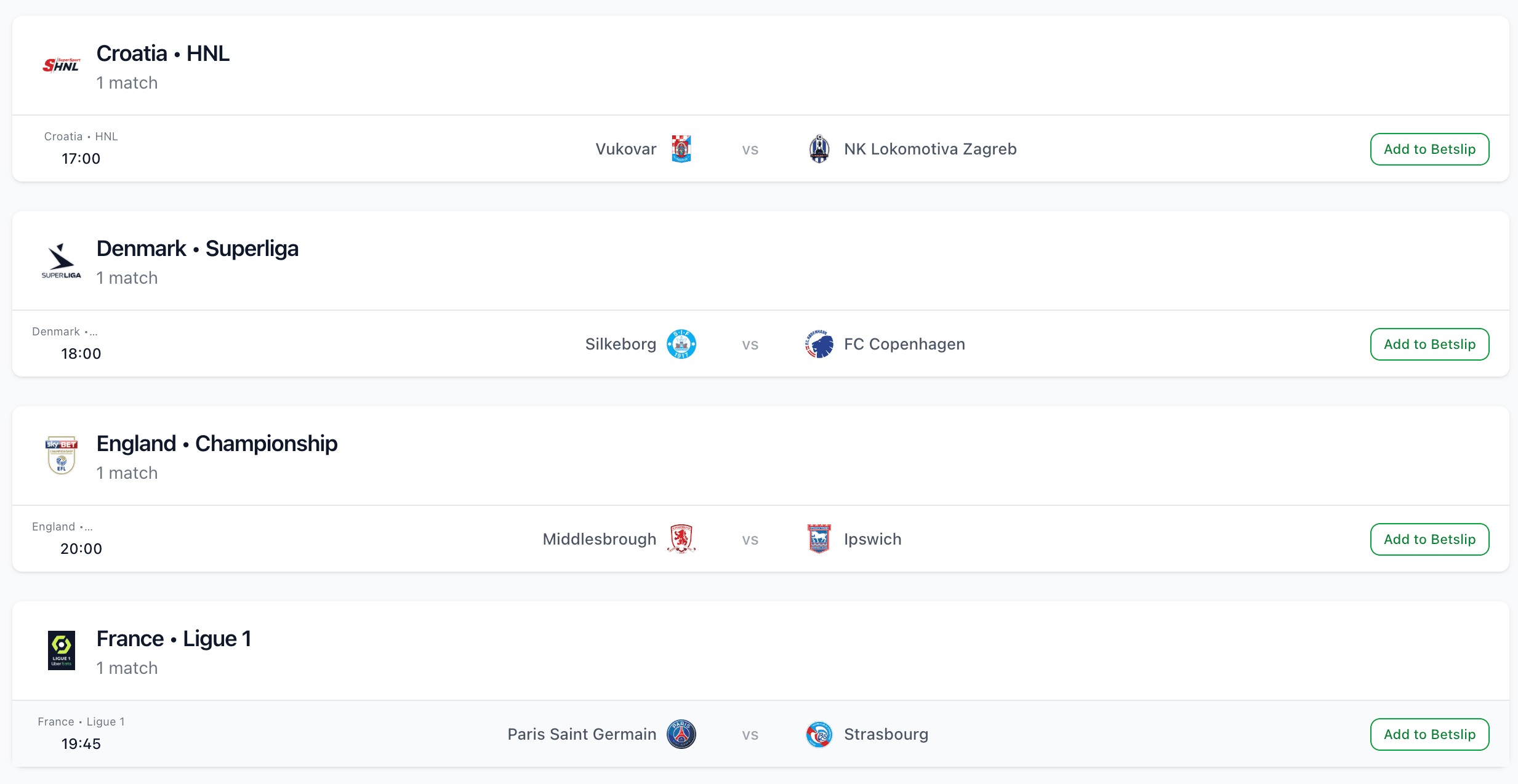Click the Middlesbrough club crest

click(681, 539)
